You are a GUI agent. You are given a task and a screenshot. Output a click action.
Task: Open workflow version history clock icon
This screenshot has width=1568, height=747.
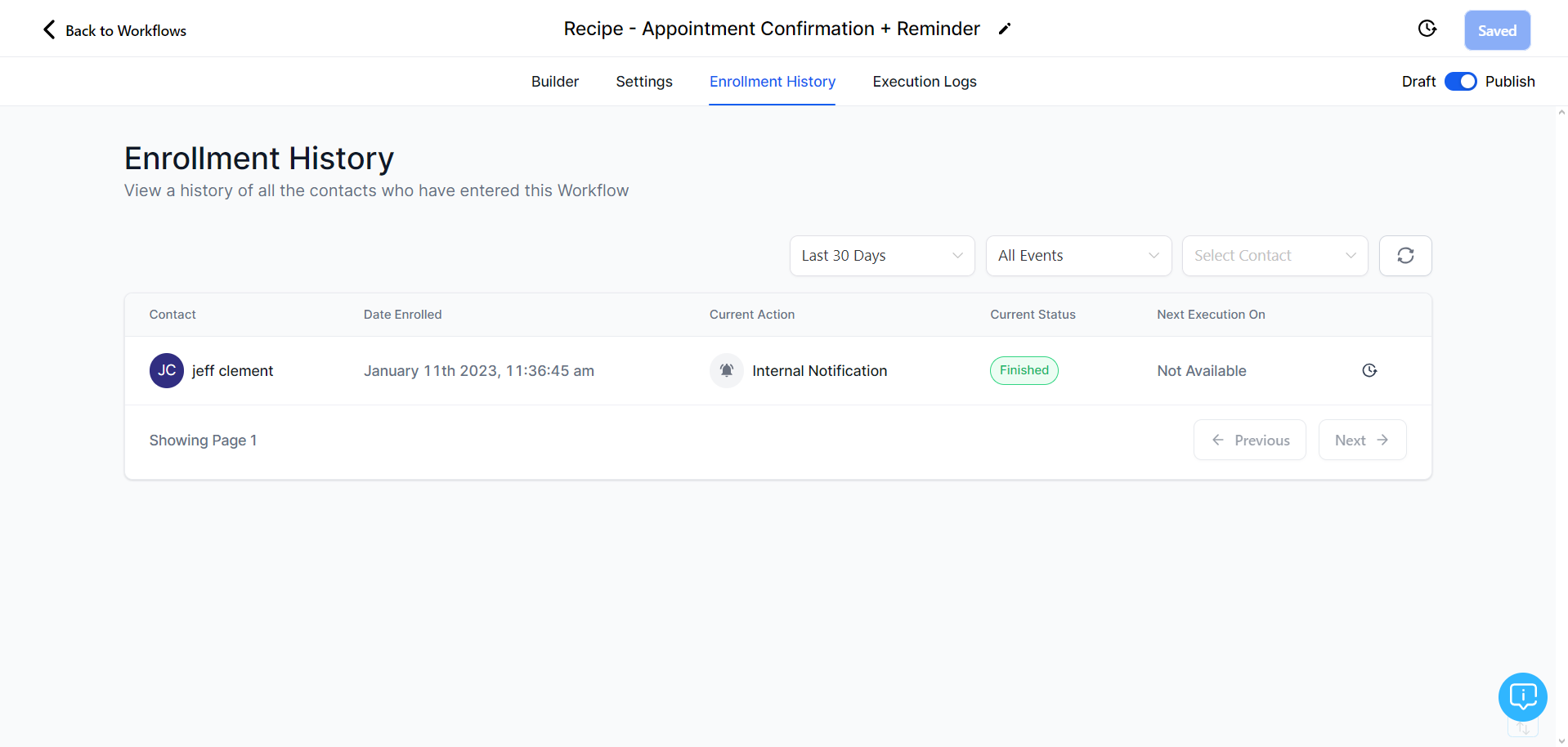click(1427, 29)
